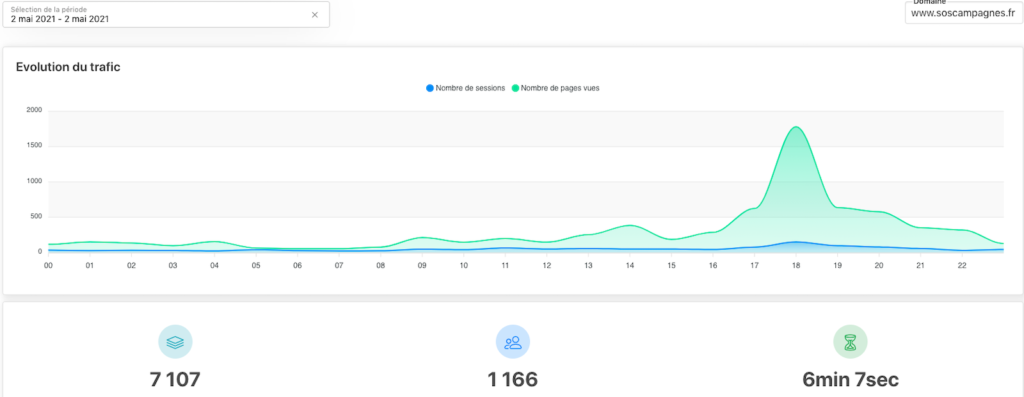Click the Evolution du trafic heading
Image resolution: width=1024 pixels, height=397 pixels.
click(x=68, y=67)
